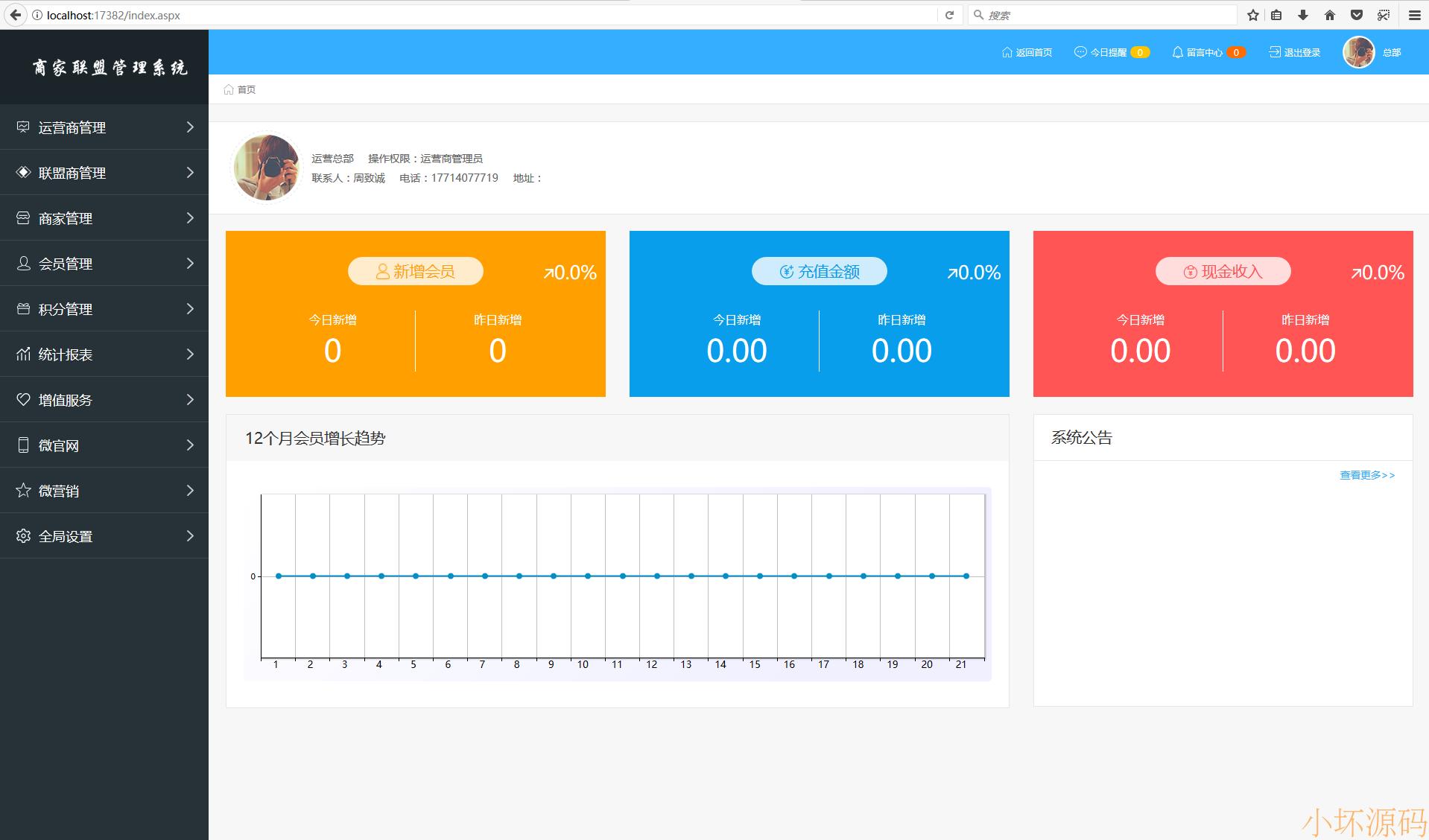The width and height of the screenshot is (1429, 840).
Task: Open the 统计报表 menu label
Action: pyautogui.click(x=66, y=355)
